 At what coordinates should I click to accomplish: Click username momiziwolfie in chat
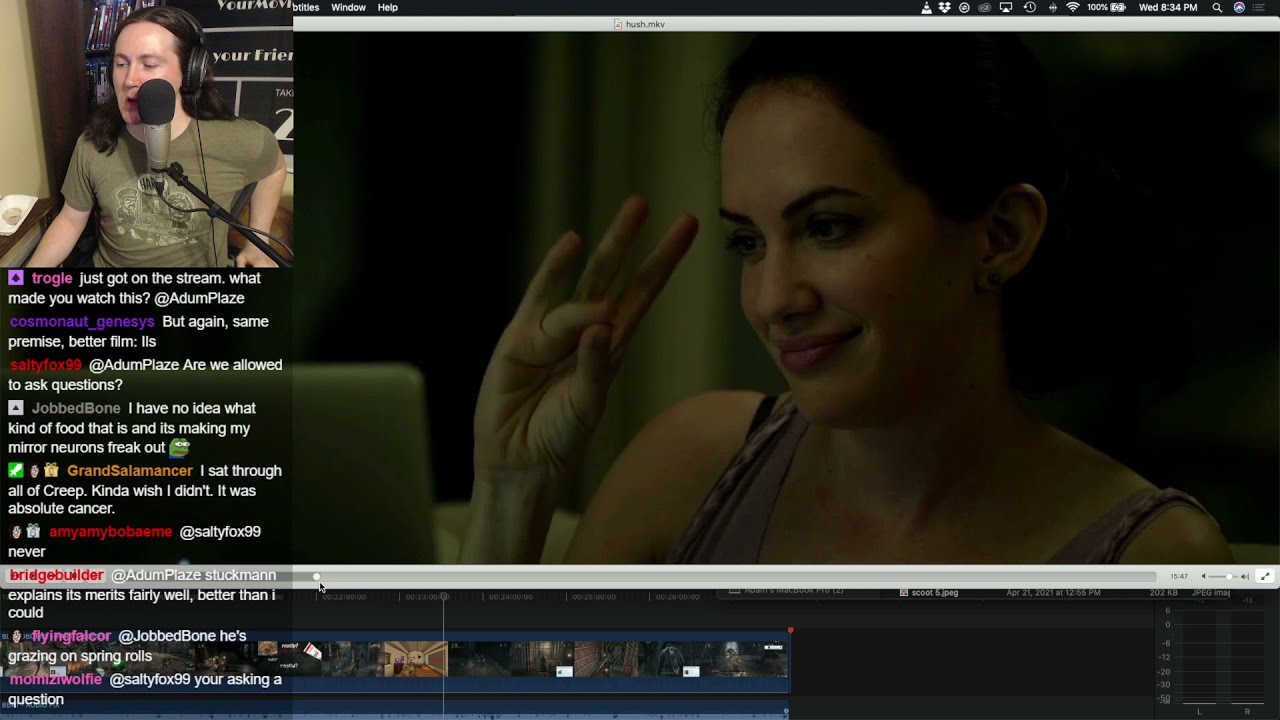coord(56,680)
